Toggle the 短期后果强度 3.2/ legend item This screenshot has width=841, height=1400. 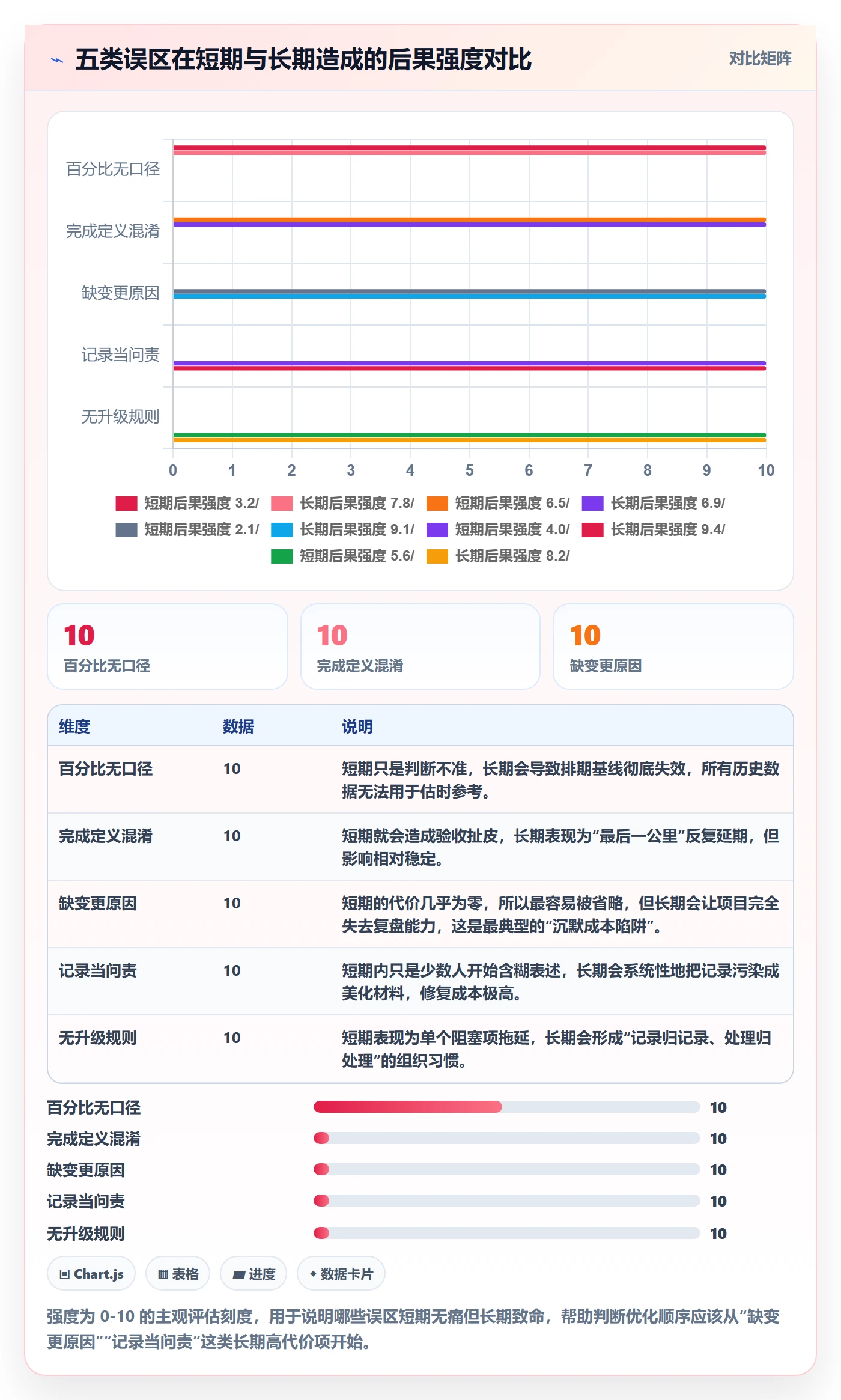tap(187, 503)
